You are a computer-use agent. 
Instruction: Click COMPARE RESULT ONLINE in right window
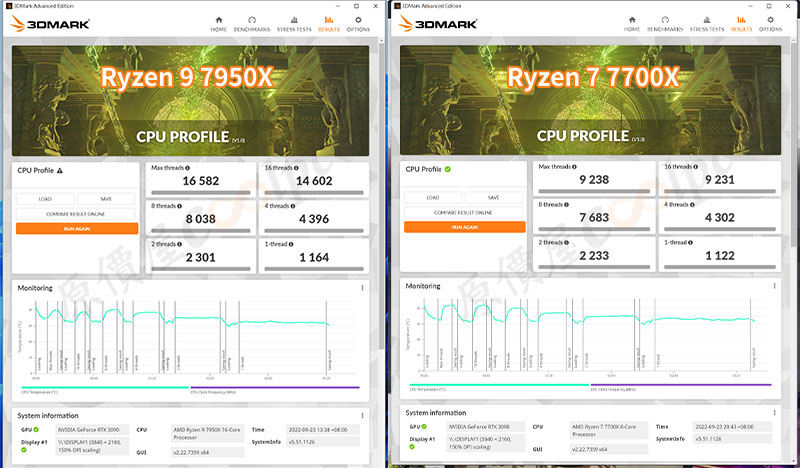point(463,212)
